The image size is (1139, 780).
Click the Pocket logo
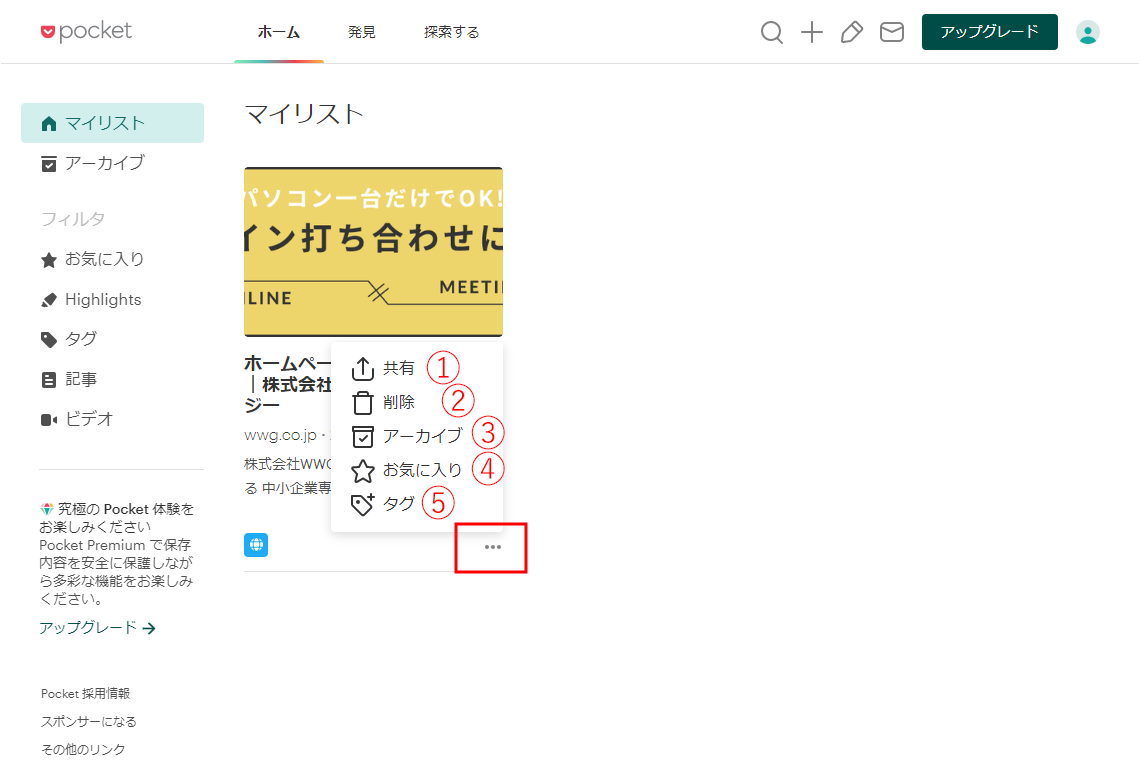coord(86,32)
